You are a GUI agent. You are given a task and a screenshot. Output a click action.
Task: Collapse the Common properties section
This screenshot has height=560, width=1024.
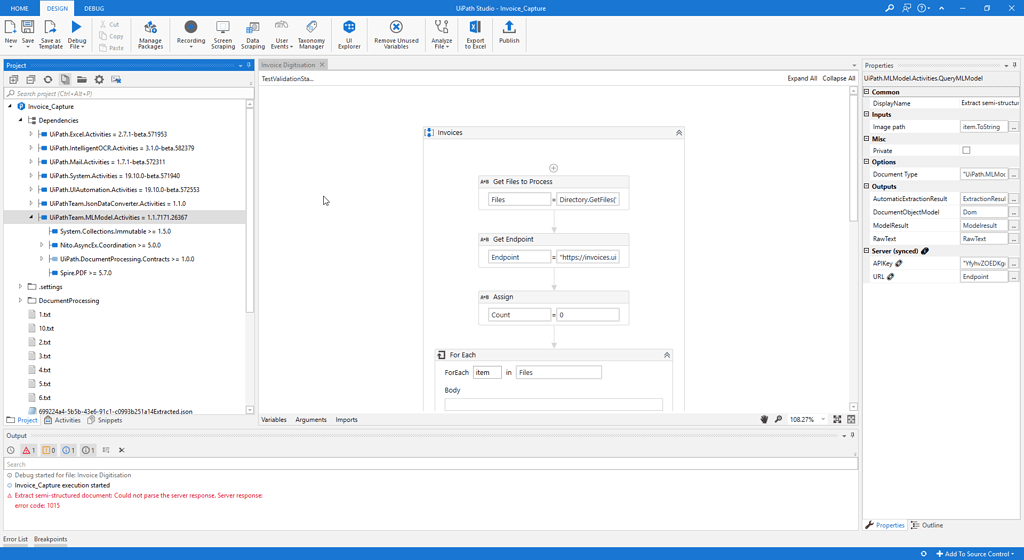867,92
